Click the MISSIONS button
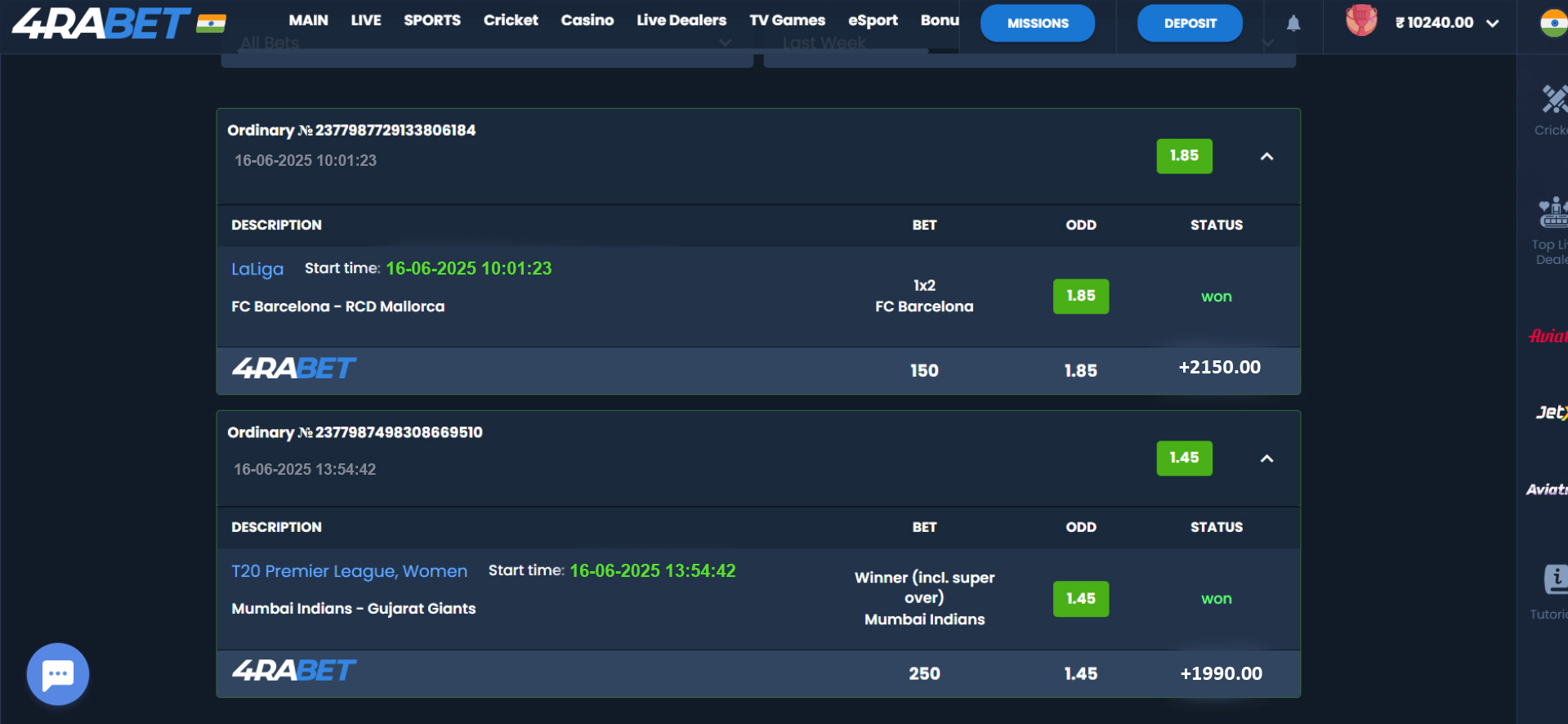Image resolution: width=1568 pixels, height=724 pixels. [x=1037, y=23]
